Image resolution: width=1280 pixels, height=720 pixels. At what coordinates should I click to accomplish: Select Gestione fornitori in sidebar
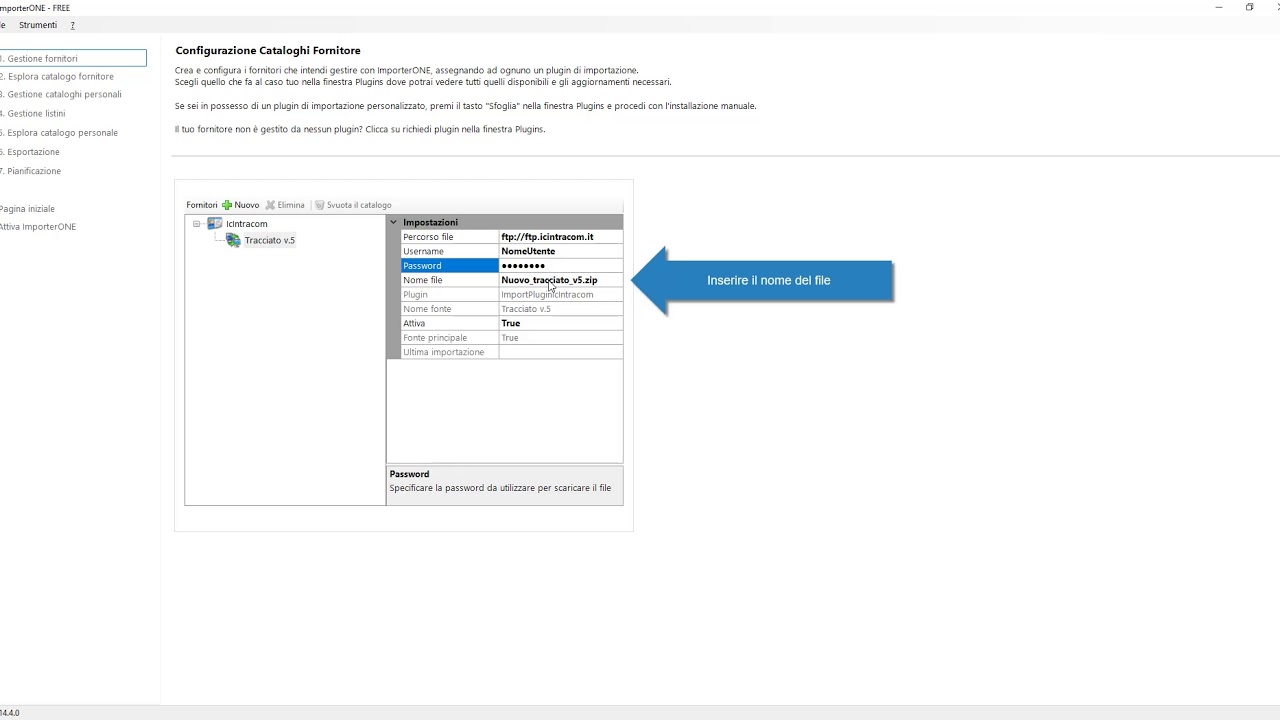tap(72, 59)
